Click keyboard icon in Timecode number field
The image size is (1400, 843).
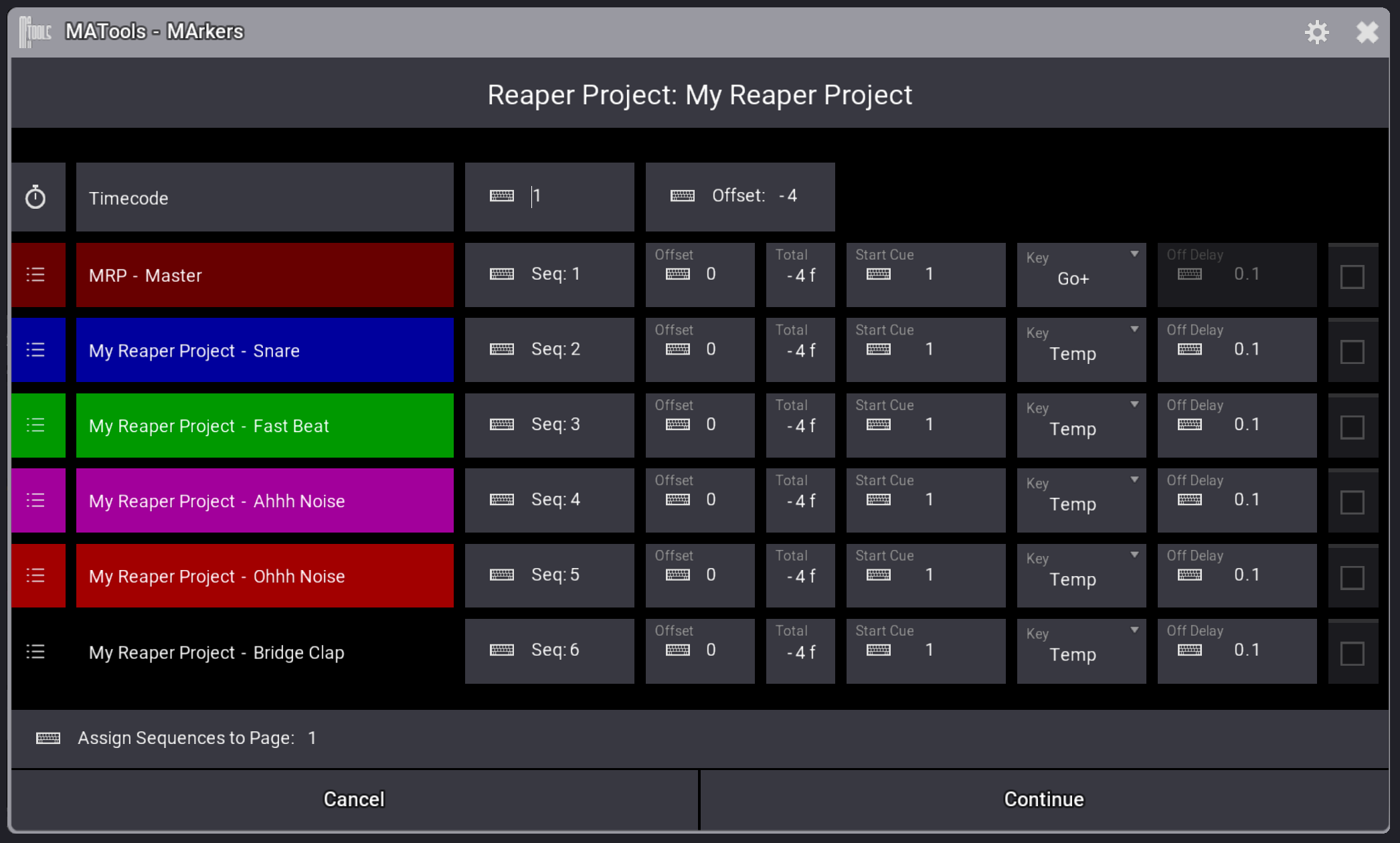[x=502, y=195]
